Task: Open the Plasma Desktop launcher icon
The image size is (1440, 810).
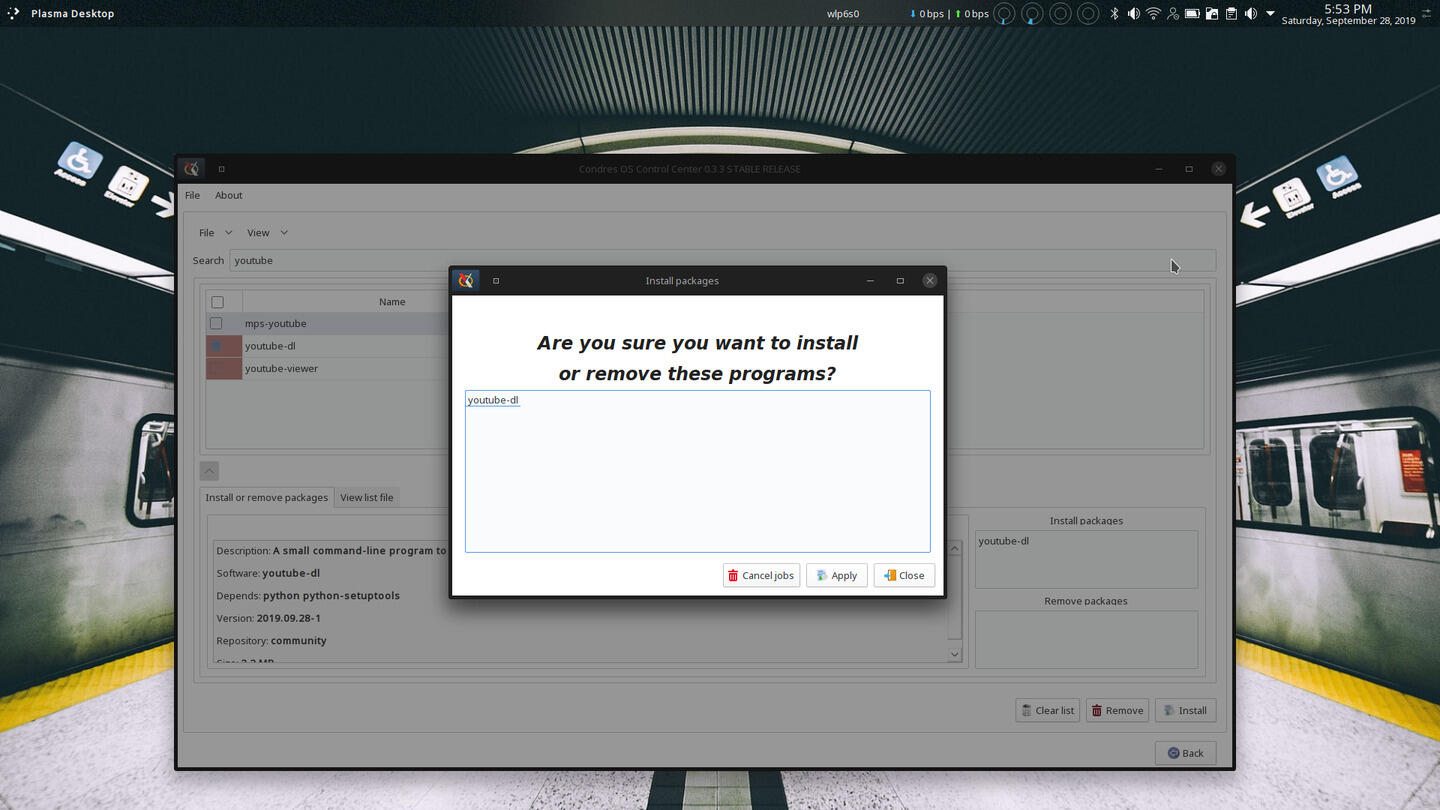Action: click(13, 13)
